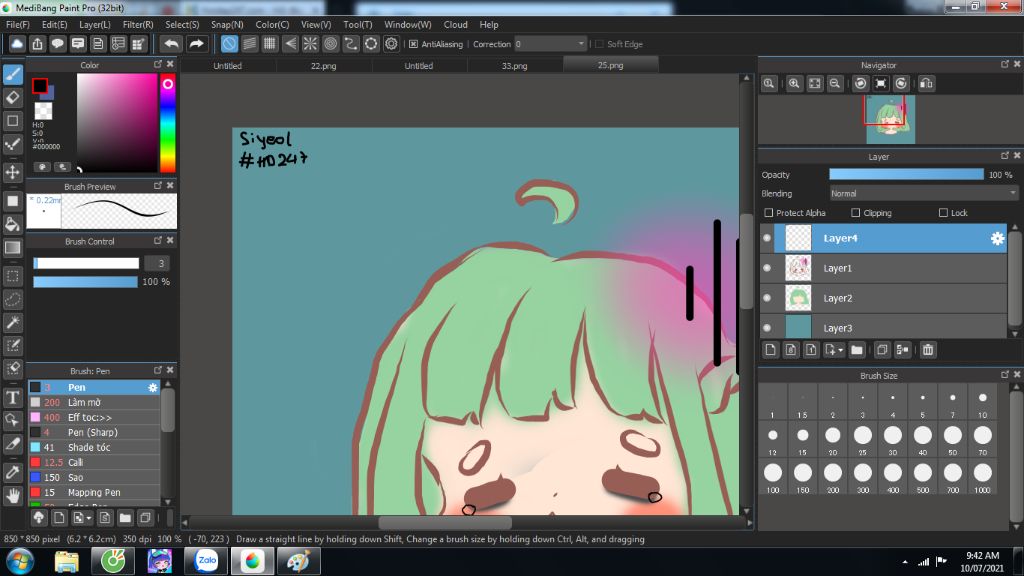The width and height of the screenshot is (1024, 576).
Task: Open the Layer menu
Action: tap(95, 24)
